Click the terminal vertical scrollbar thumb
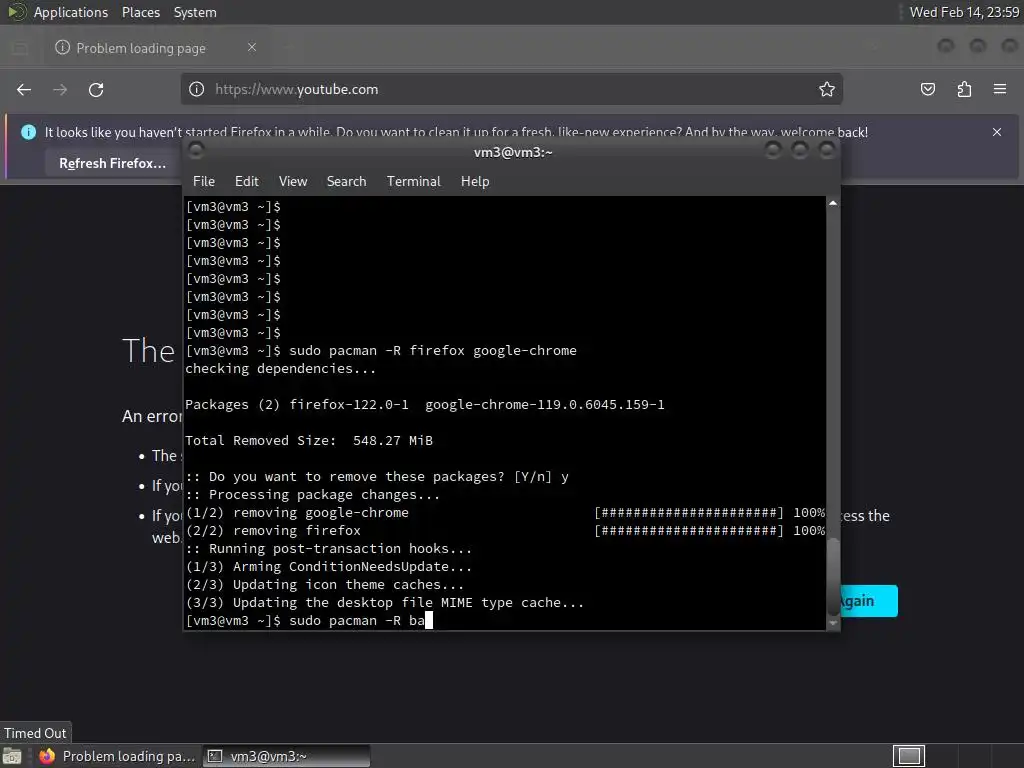The image size is (1024, 768). tap(833, 575)
